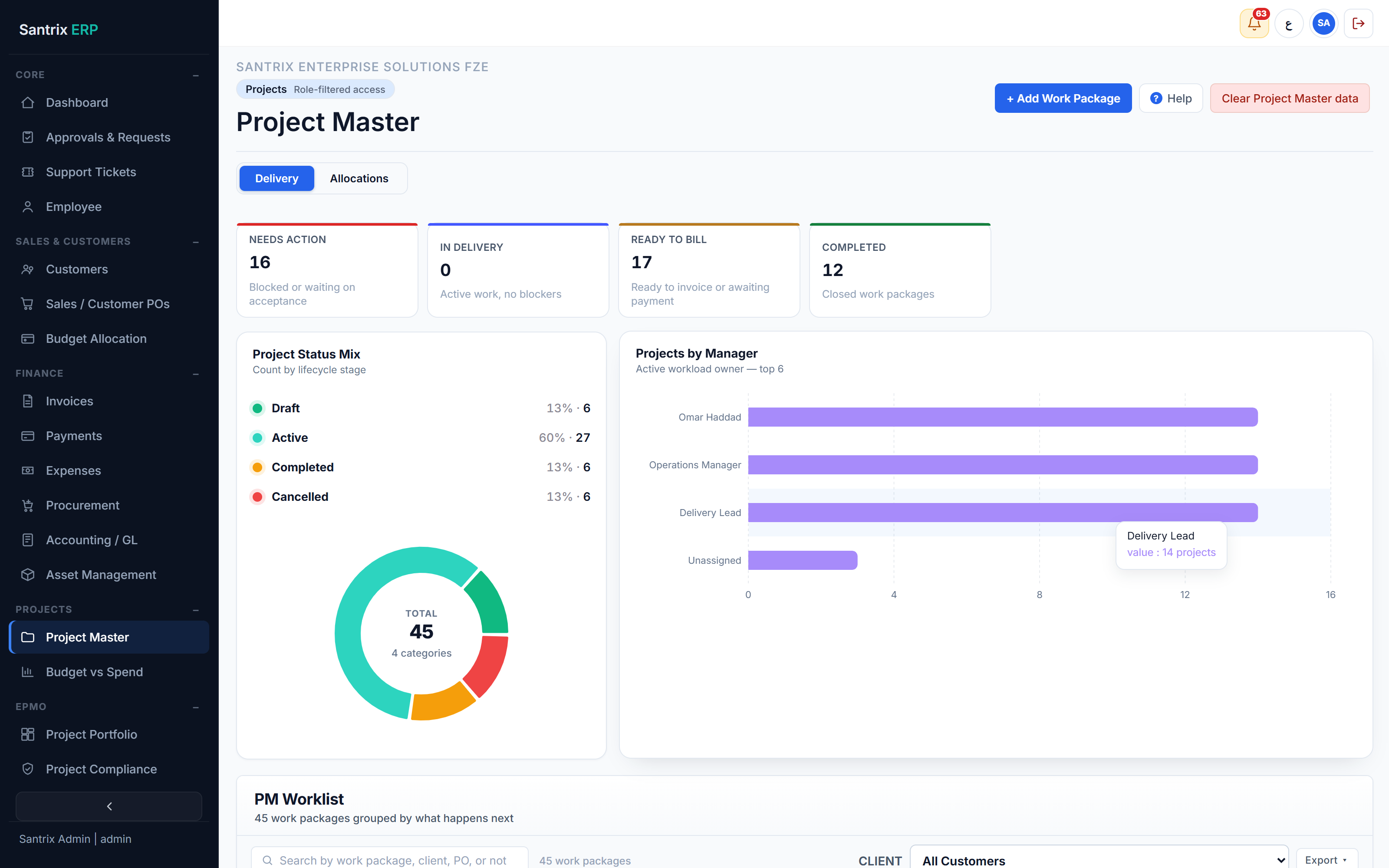
Task: Open Asset Management
Action: coord(109,575)
